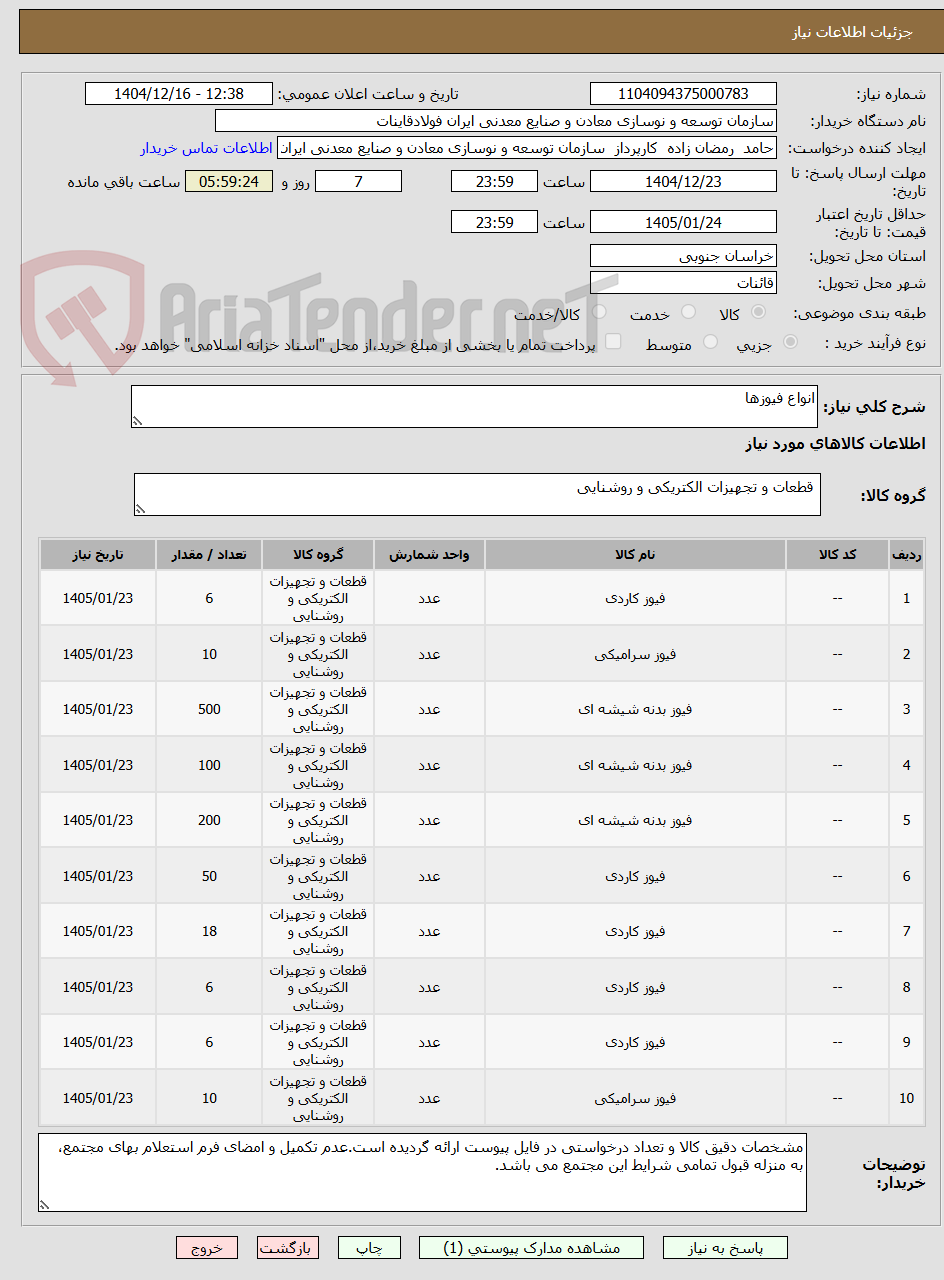
Task: Select the خدمت radio button
Action: [x=688, y=314]
